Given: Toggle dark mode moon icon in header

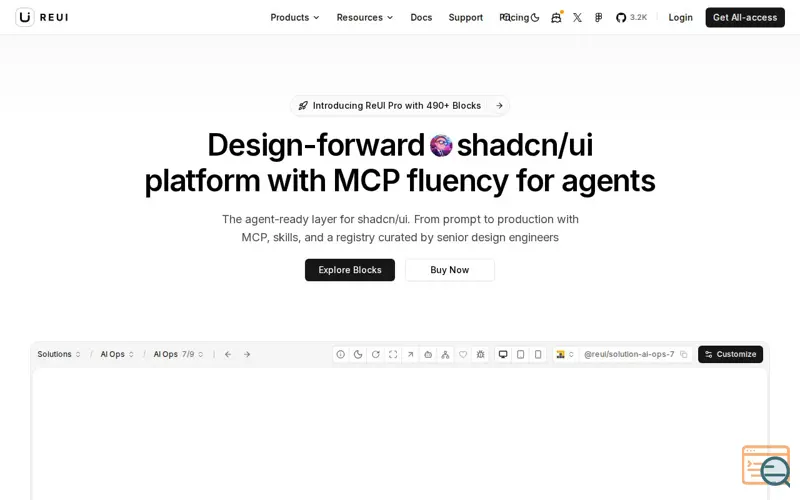Looking at the screenshot, I should coord(535,17).
